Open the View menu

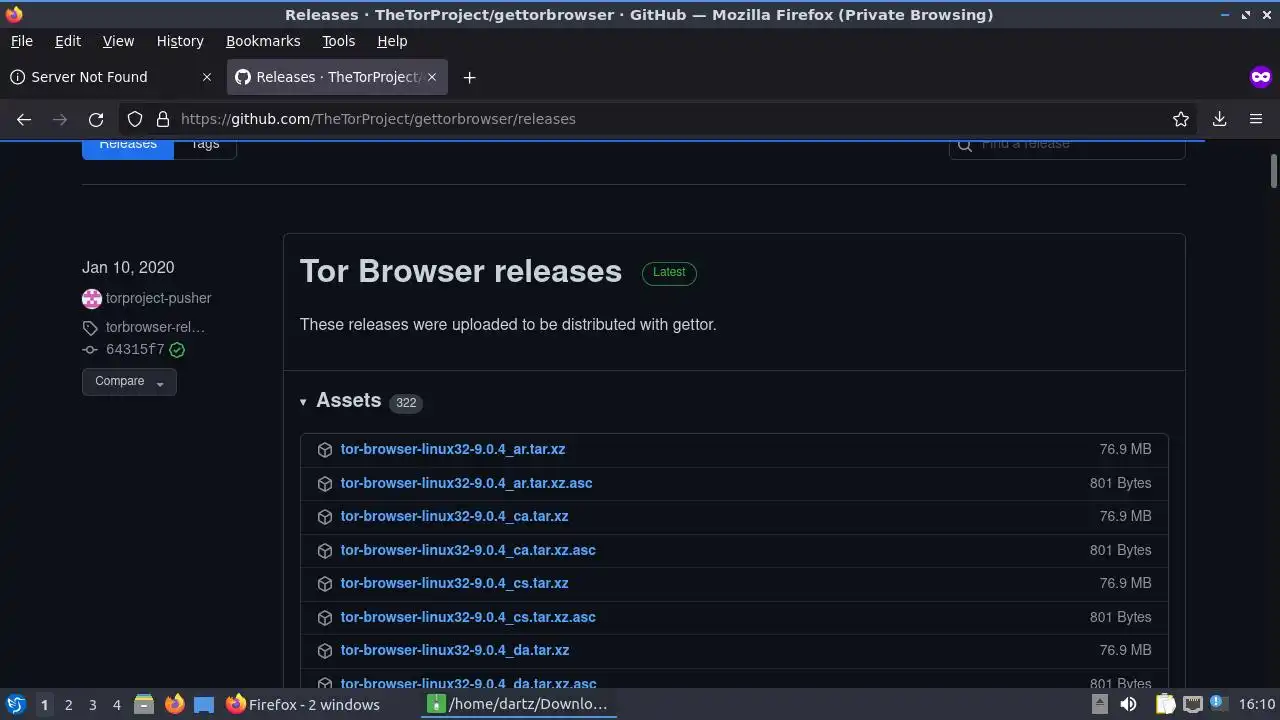[x=118, y=41]
